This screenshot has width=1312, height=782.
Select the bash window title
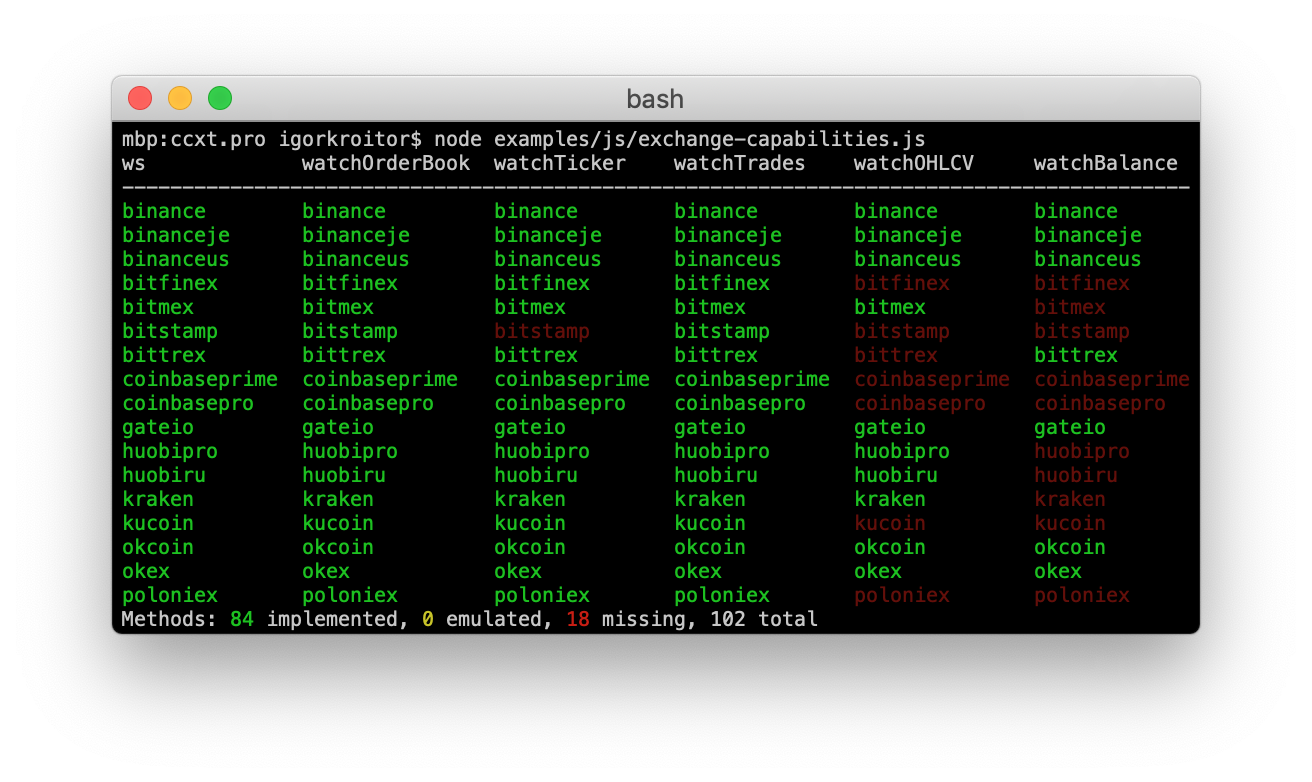pos(655,99)
